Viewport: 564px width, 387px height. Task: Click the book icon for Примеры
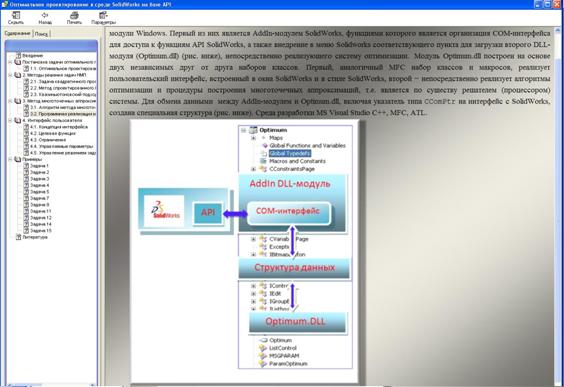[x=18, y=159]
